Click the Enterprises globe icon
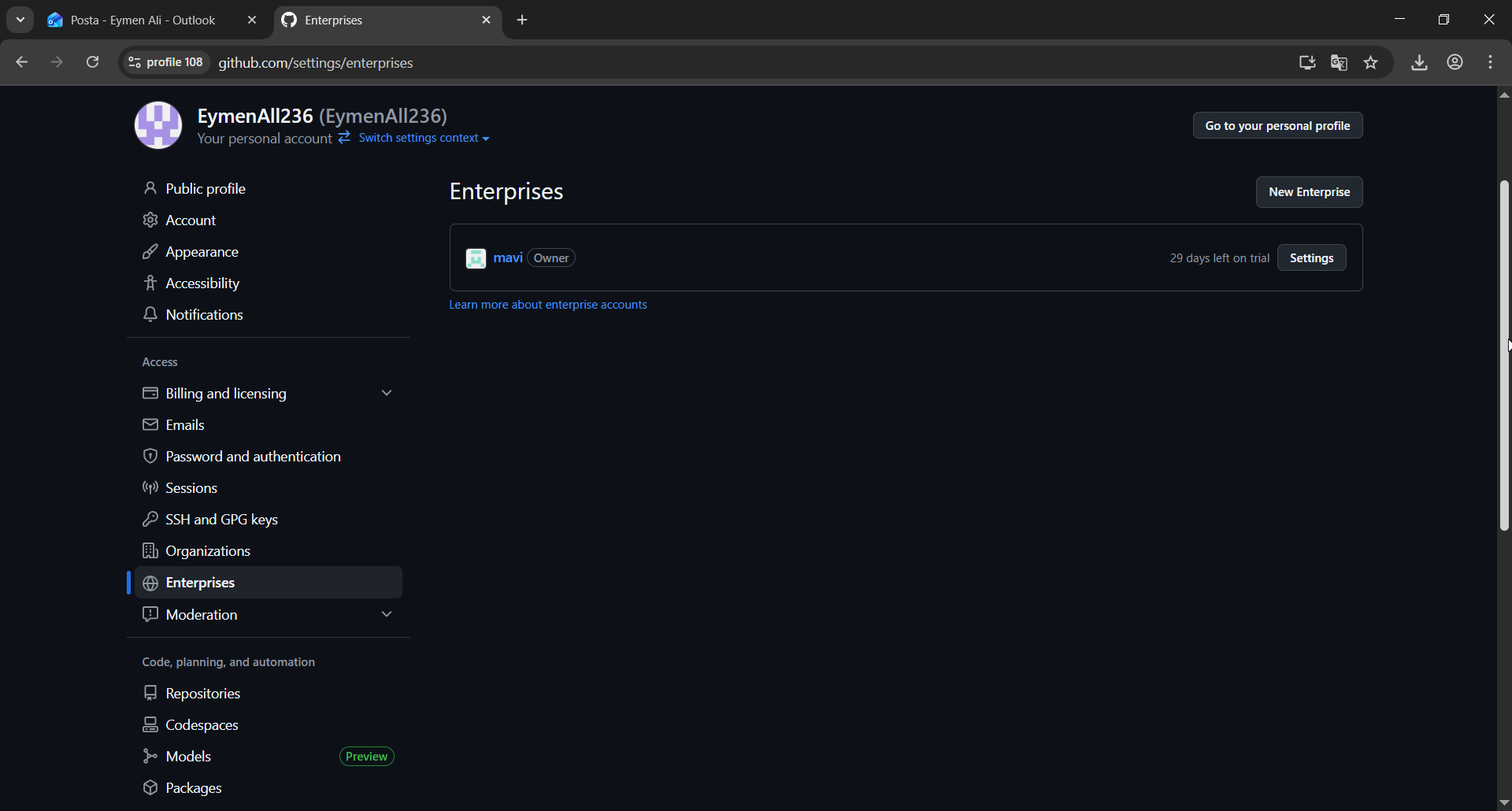The image size is (1512, 811). point(150,583)
